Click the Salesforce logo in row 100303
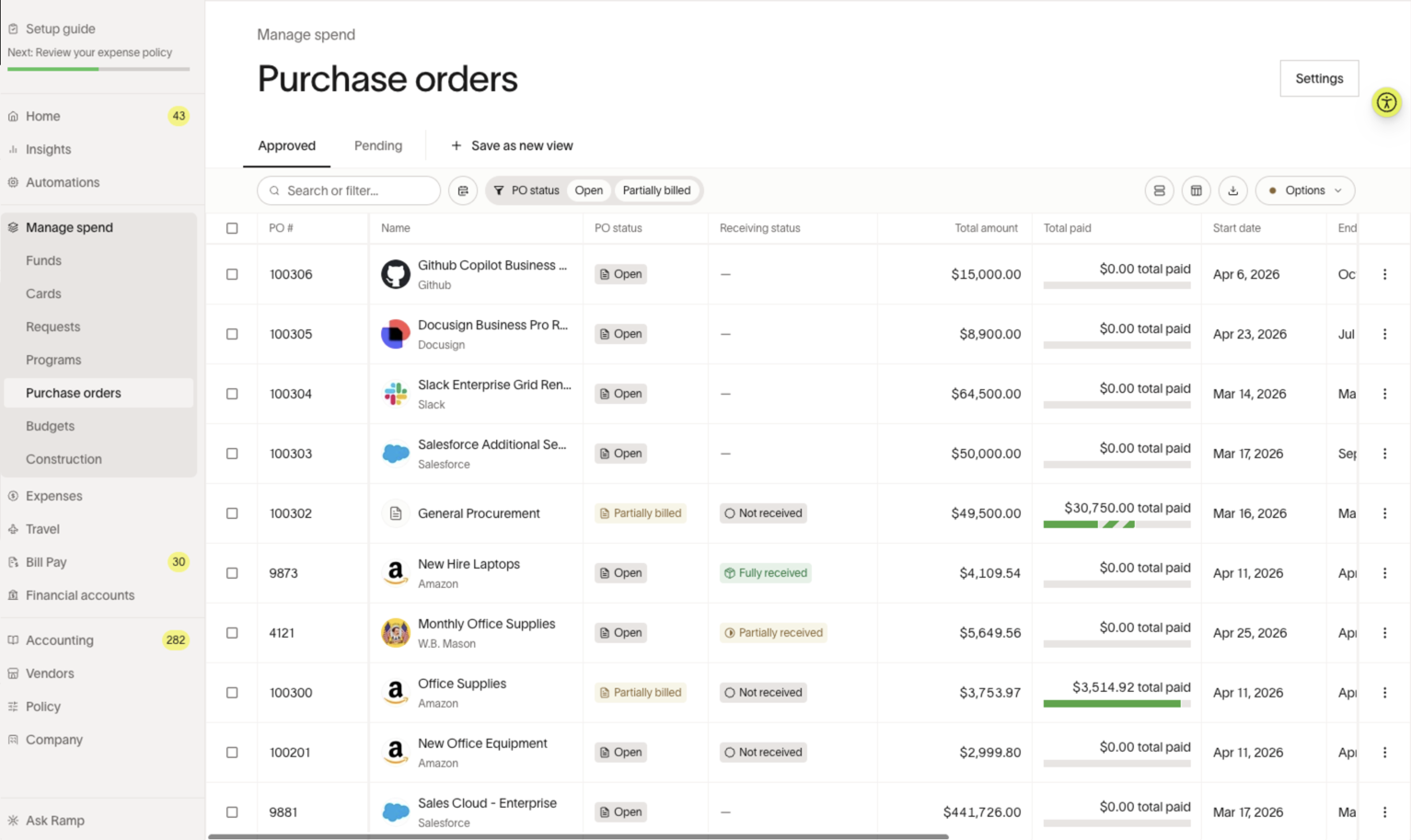 396,454
